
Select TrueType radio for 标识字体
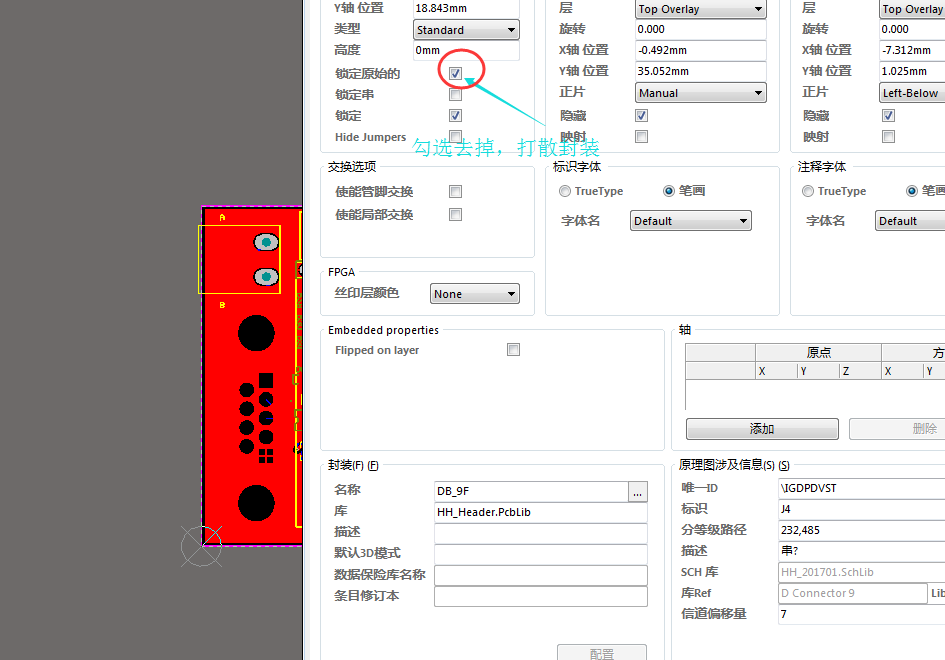[565, 191]
